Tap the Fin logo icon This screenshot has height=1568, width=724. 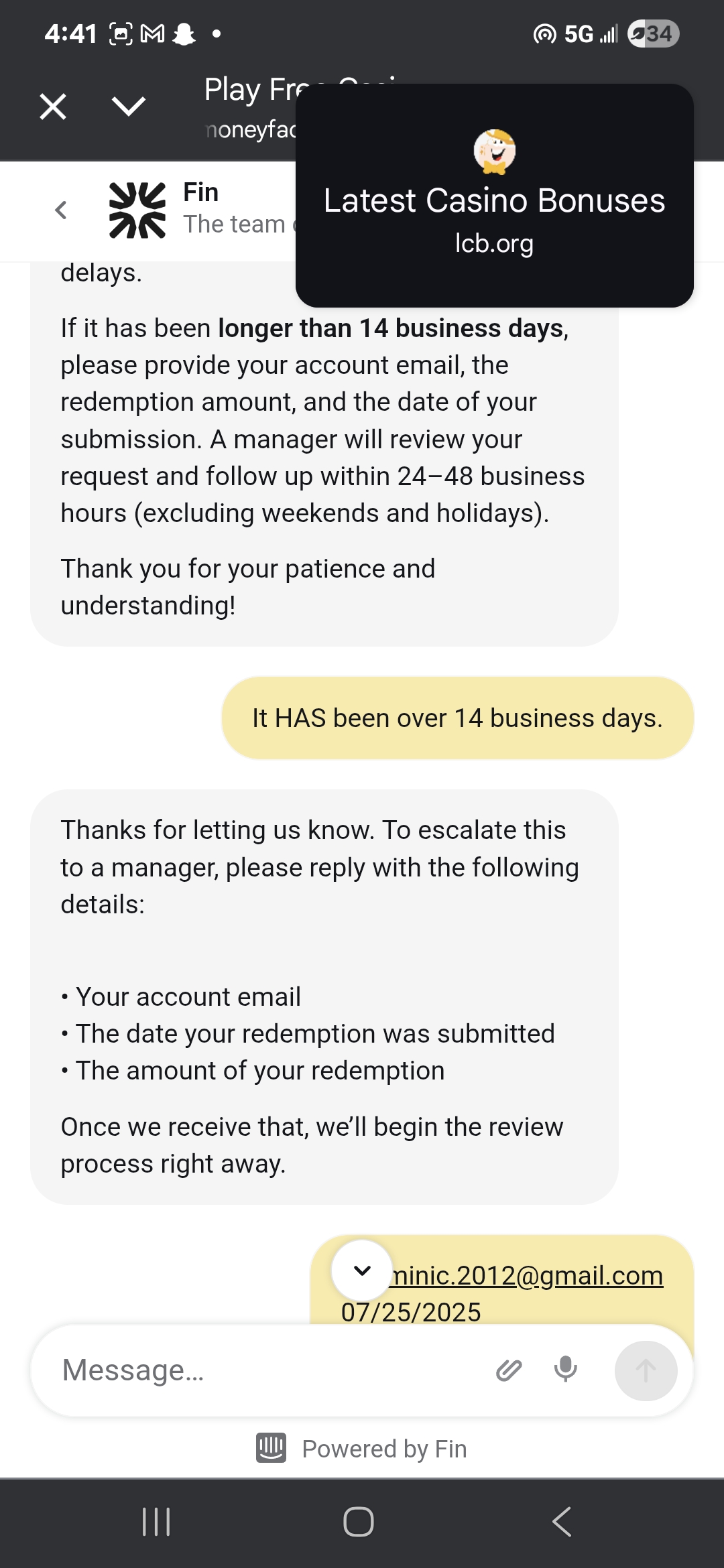(x=137, y=210)
